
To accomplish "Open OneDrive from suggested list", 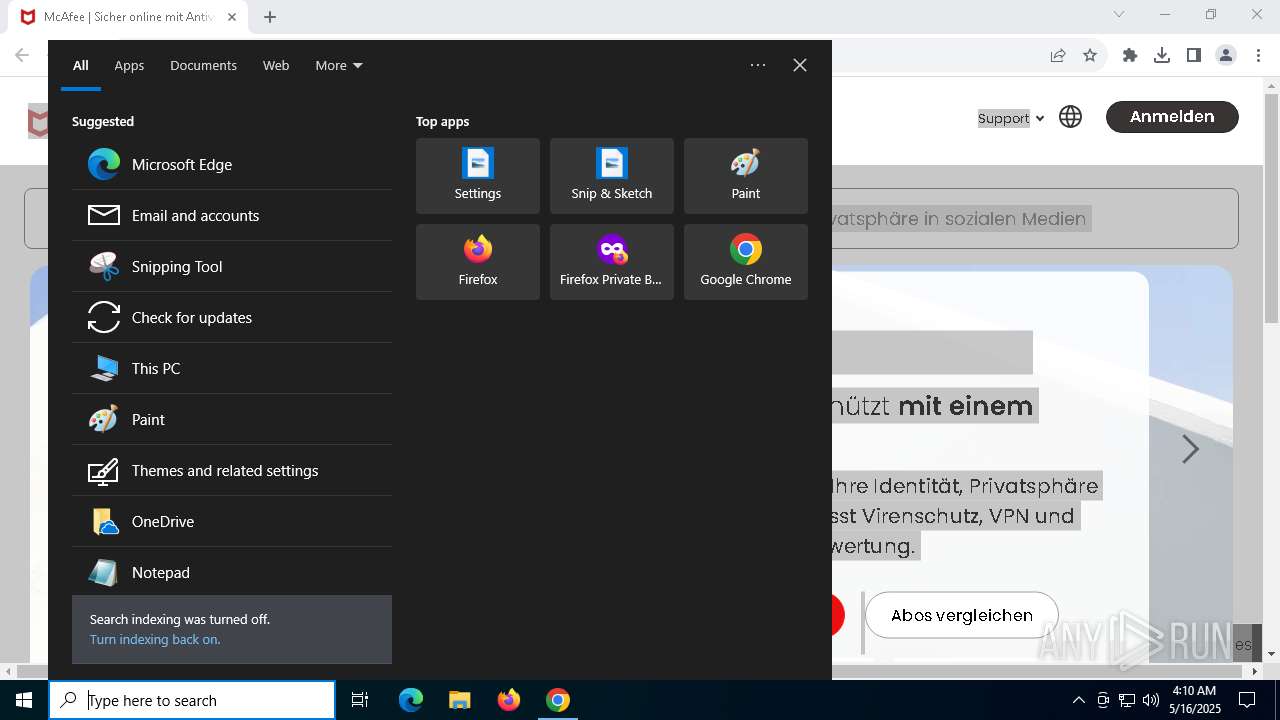I will [x=232, y=521].
